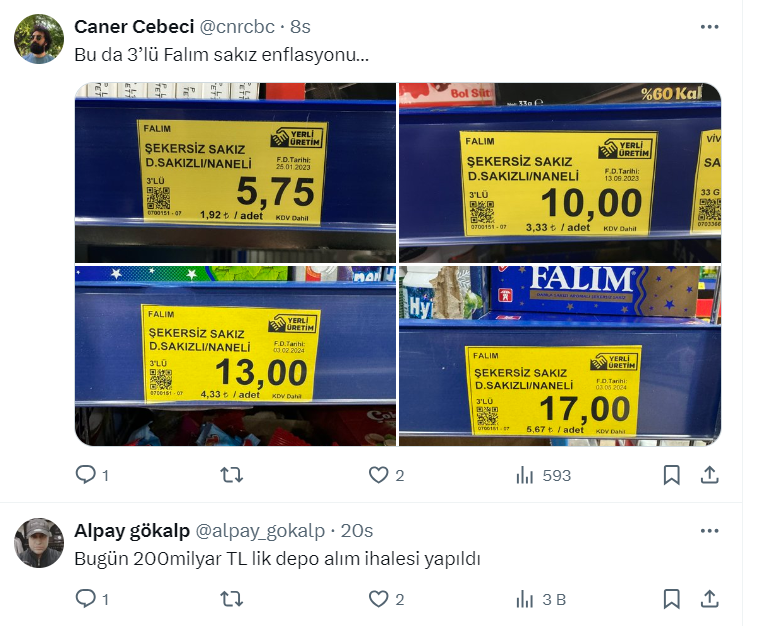Open the @cnrcbc profile link
The width and height of the screenshot is (766, 626).
point(237,26)
